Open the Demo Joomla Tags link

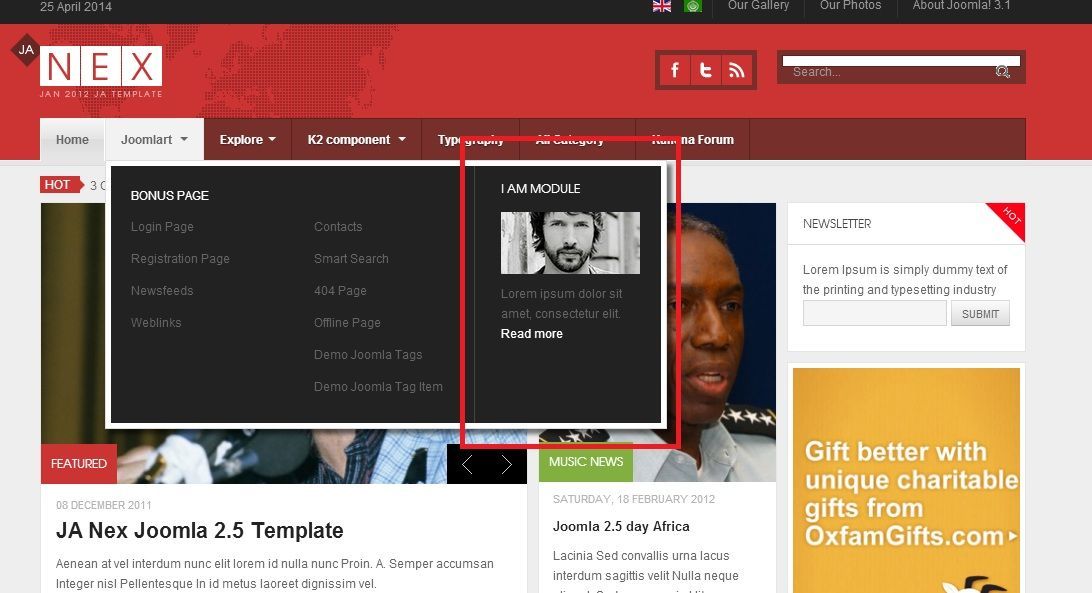click(x=368, y=355)
